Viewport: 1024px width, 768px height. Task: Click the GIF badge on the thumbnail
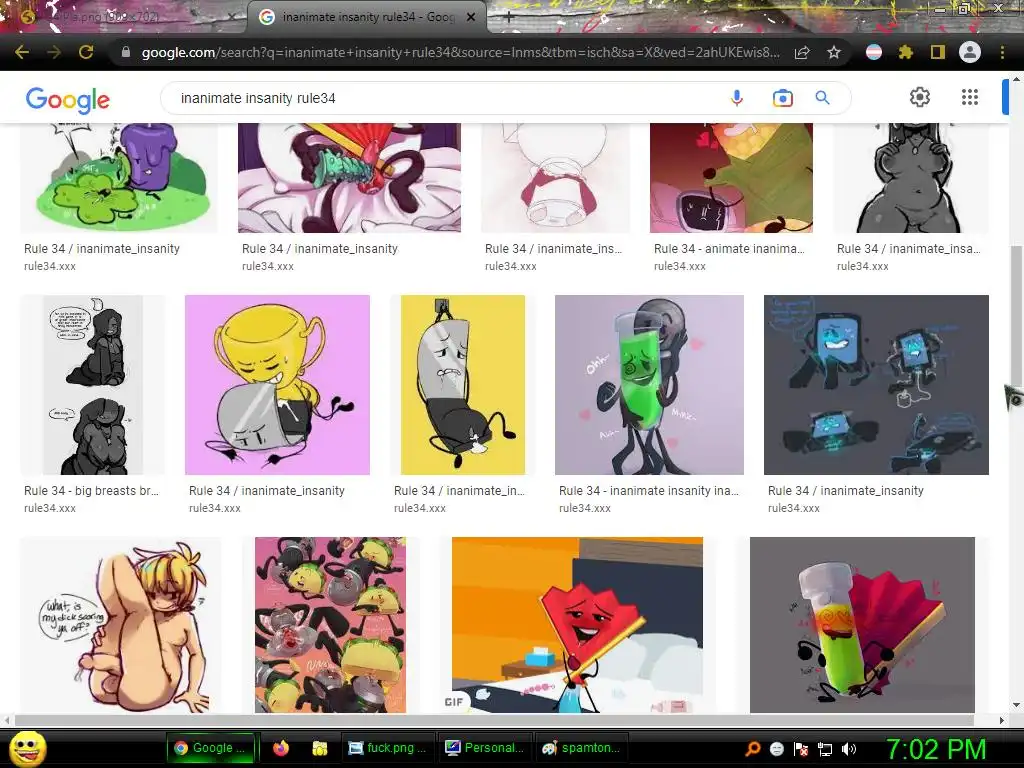tap(454, 701)
